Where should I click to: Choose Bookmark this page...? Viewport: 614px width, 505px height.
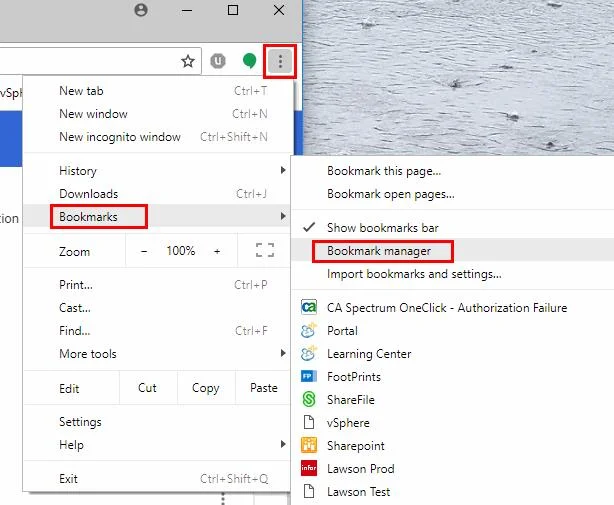pyautogui.click(x=452, y=171)
